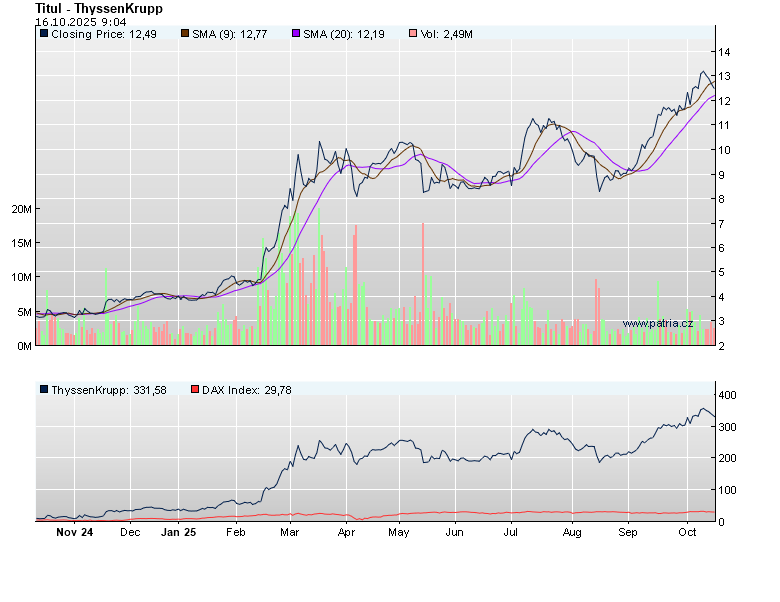Click the ThyssenKrupp swatch in lower chart legend

[x=44, y=390]
